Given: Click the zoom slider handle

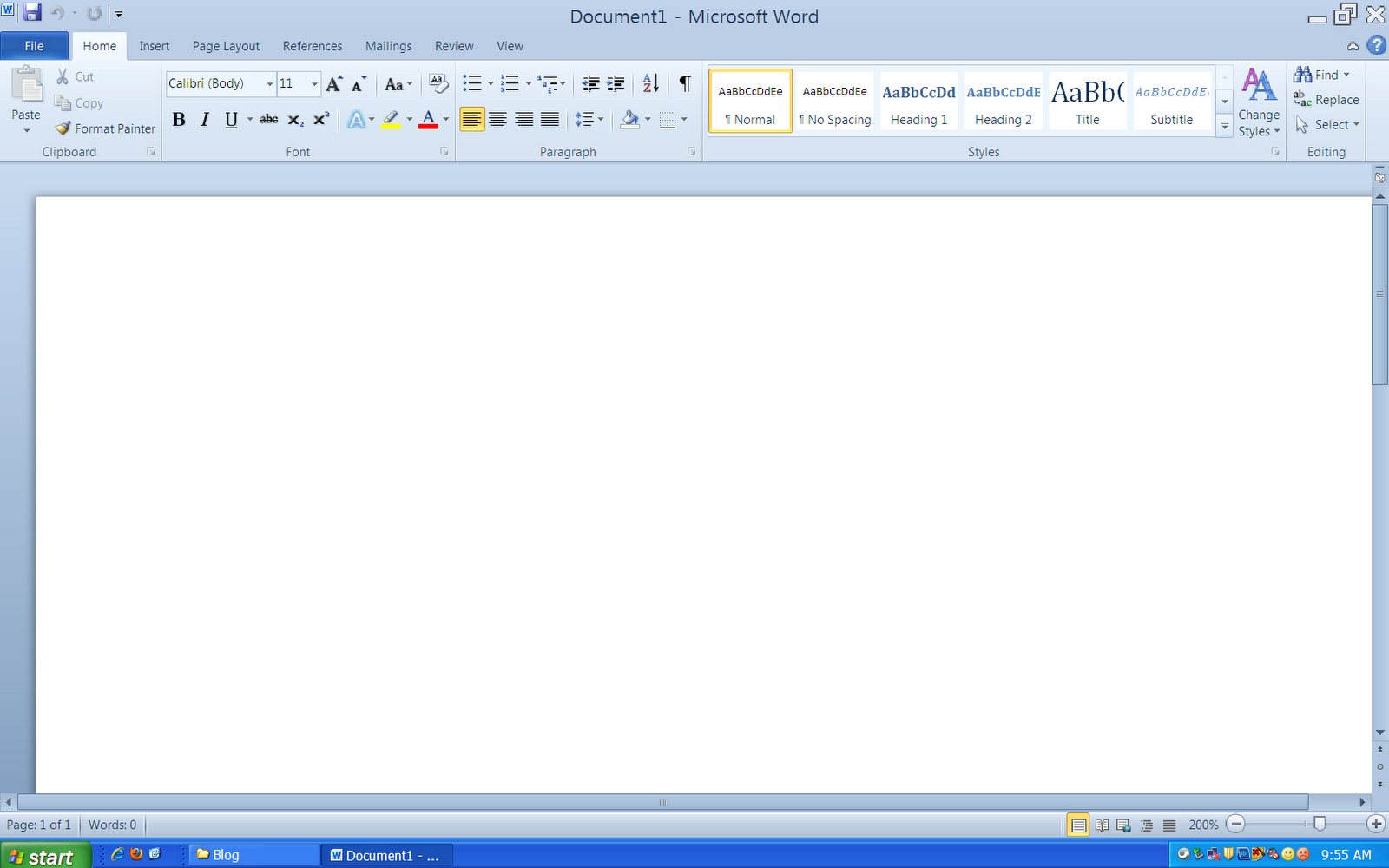Looking at the screenshot, I should pyautogui.click(x=1320, y=825).
